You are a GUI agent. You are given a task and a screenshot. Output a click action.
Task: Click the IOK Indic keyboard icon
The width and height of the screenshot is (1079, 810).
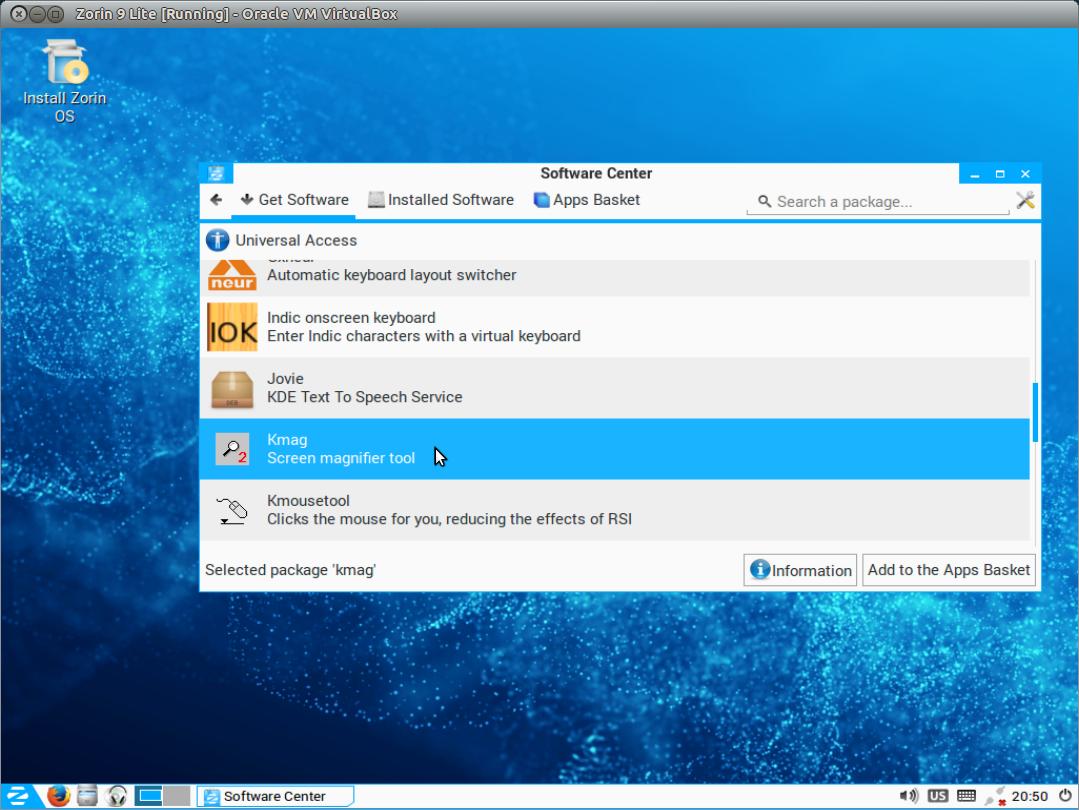pos(232,327)
